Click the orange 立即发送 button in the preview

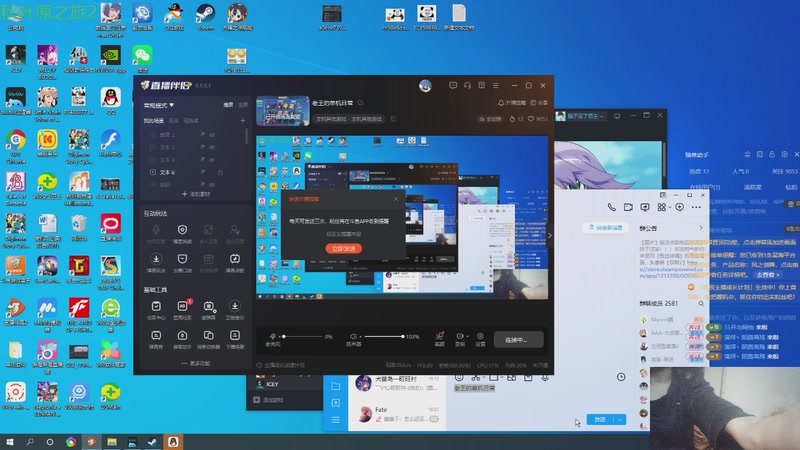pyautogui.click(x=343, y=248)
